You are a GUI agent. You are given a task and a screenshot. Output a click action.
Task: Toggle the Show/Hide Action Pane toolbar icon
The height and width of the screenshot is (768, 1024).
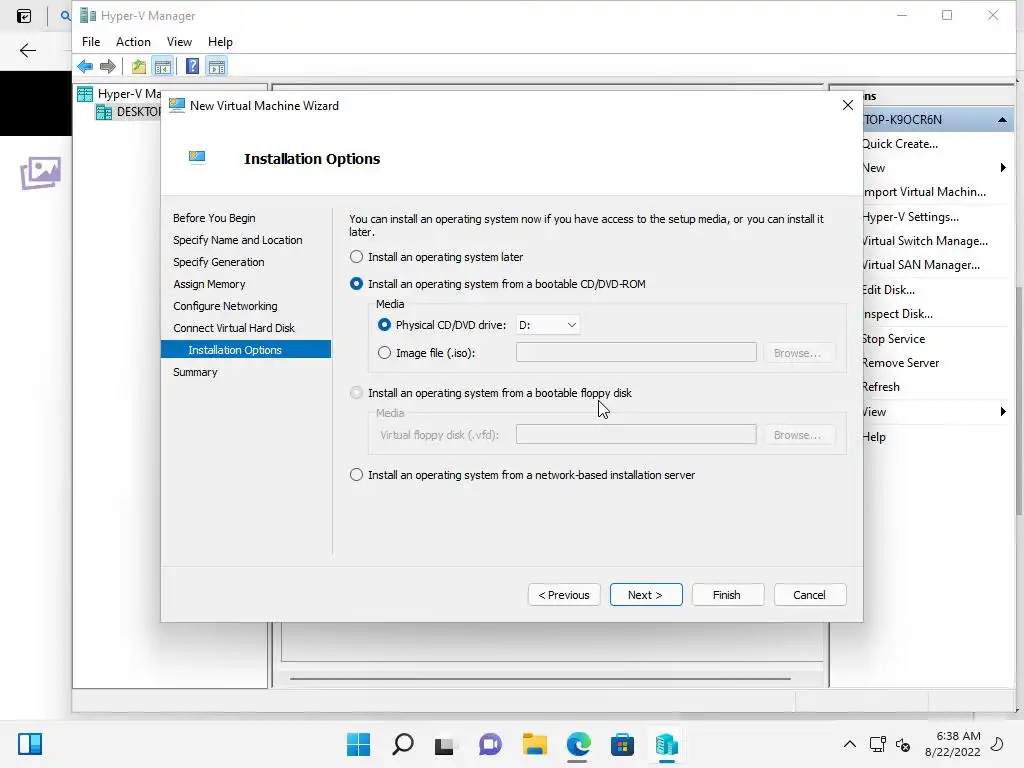pyautogui.click(x=217, y=66)
